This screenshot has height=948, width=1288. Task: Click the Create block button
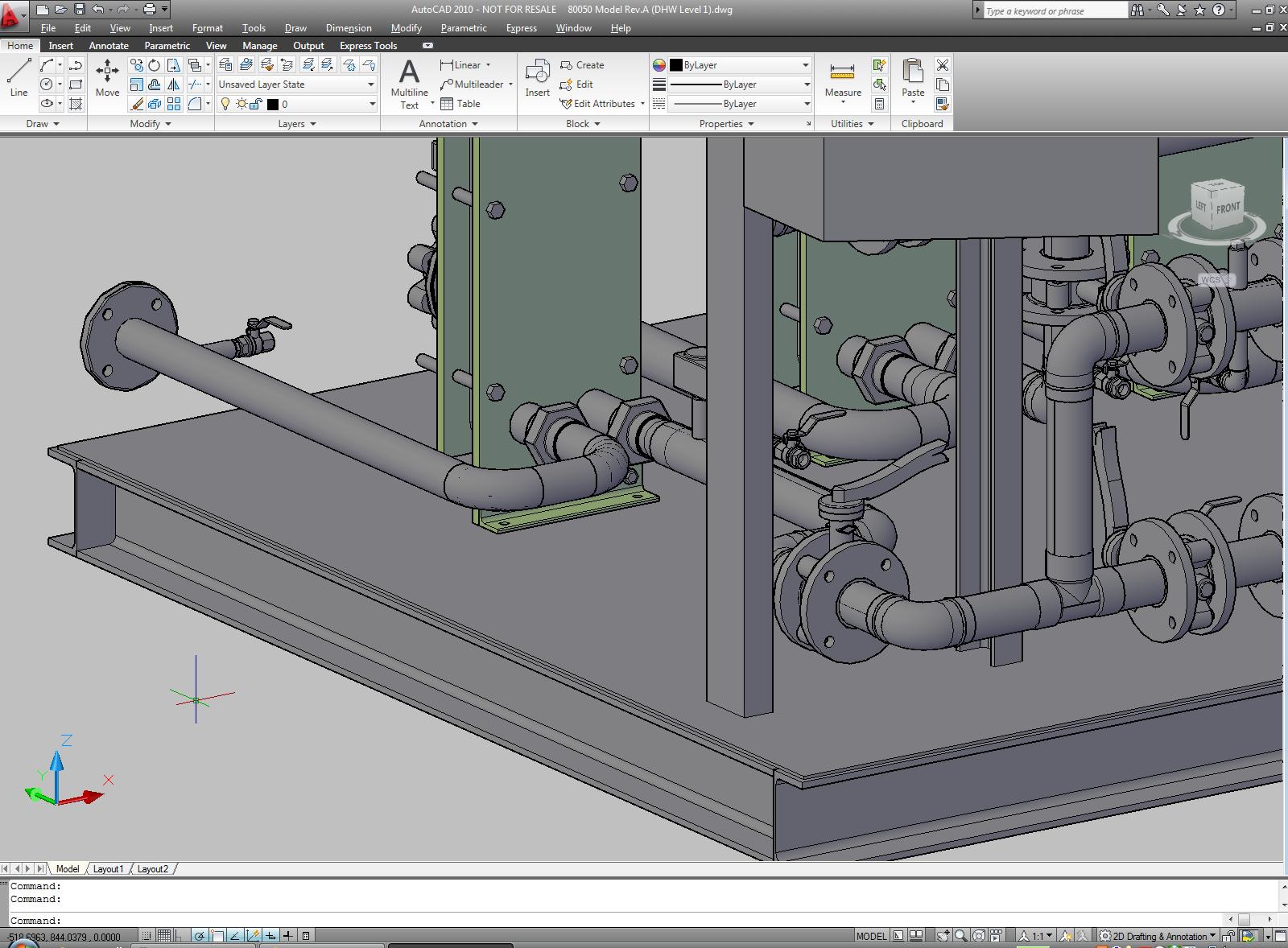tap(582, 65)
